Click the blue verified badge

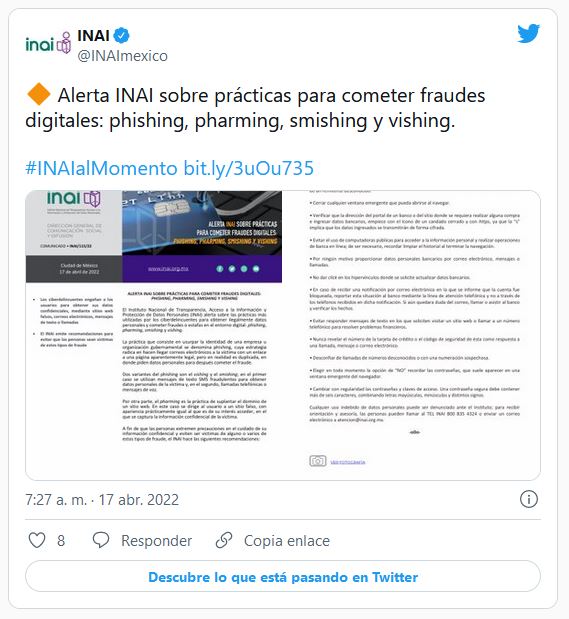(121, 36)
